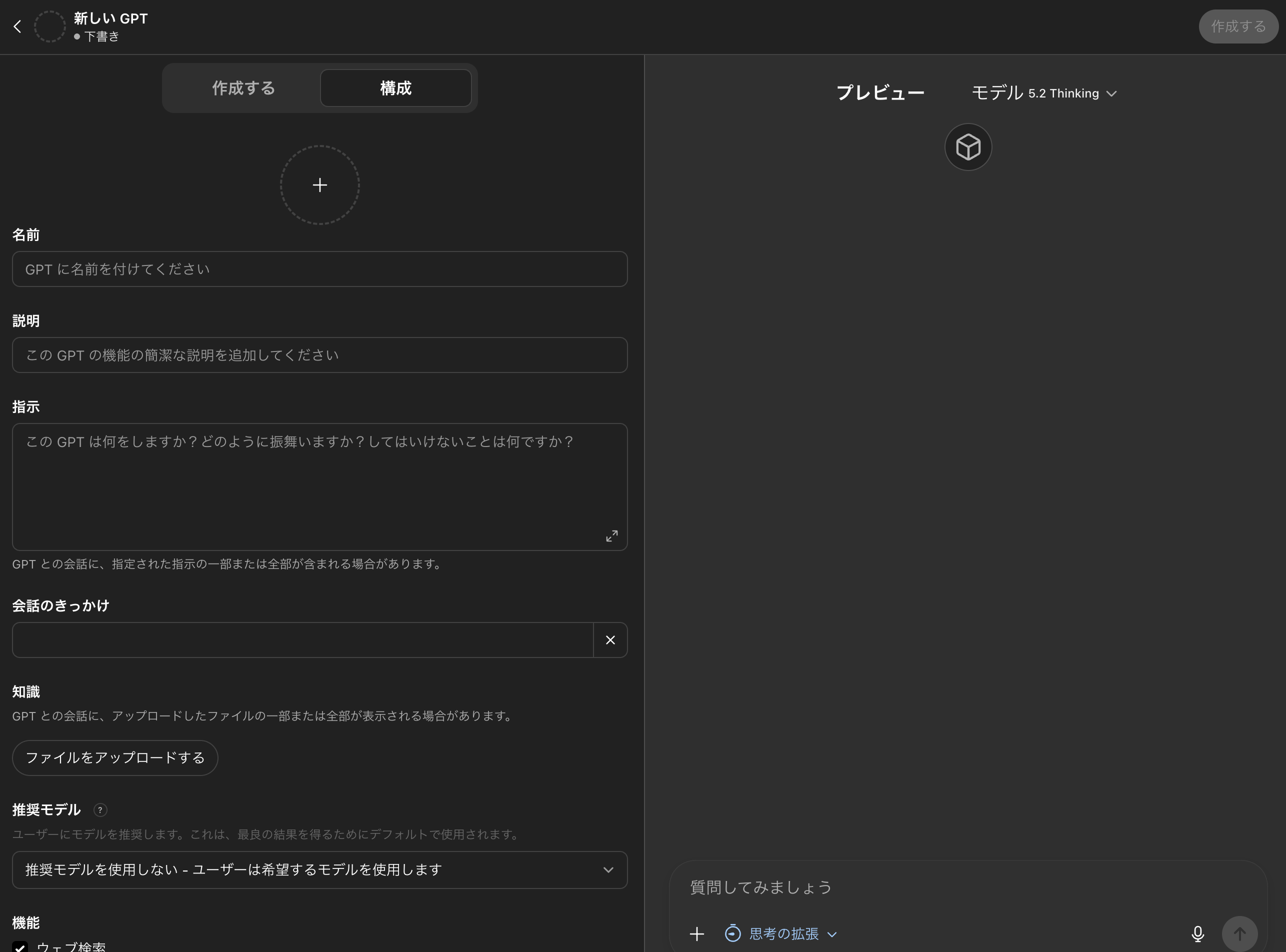Viewport: 1286px width, 952px height.
Task: Open the 推奨モデル selection dropdown
Action: pos(320,869)
